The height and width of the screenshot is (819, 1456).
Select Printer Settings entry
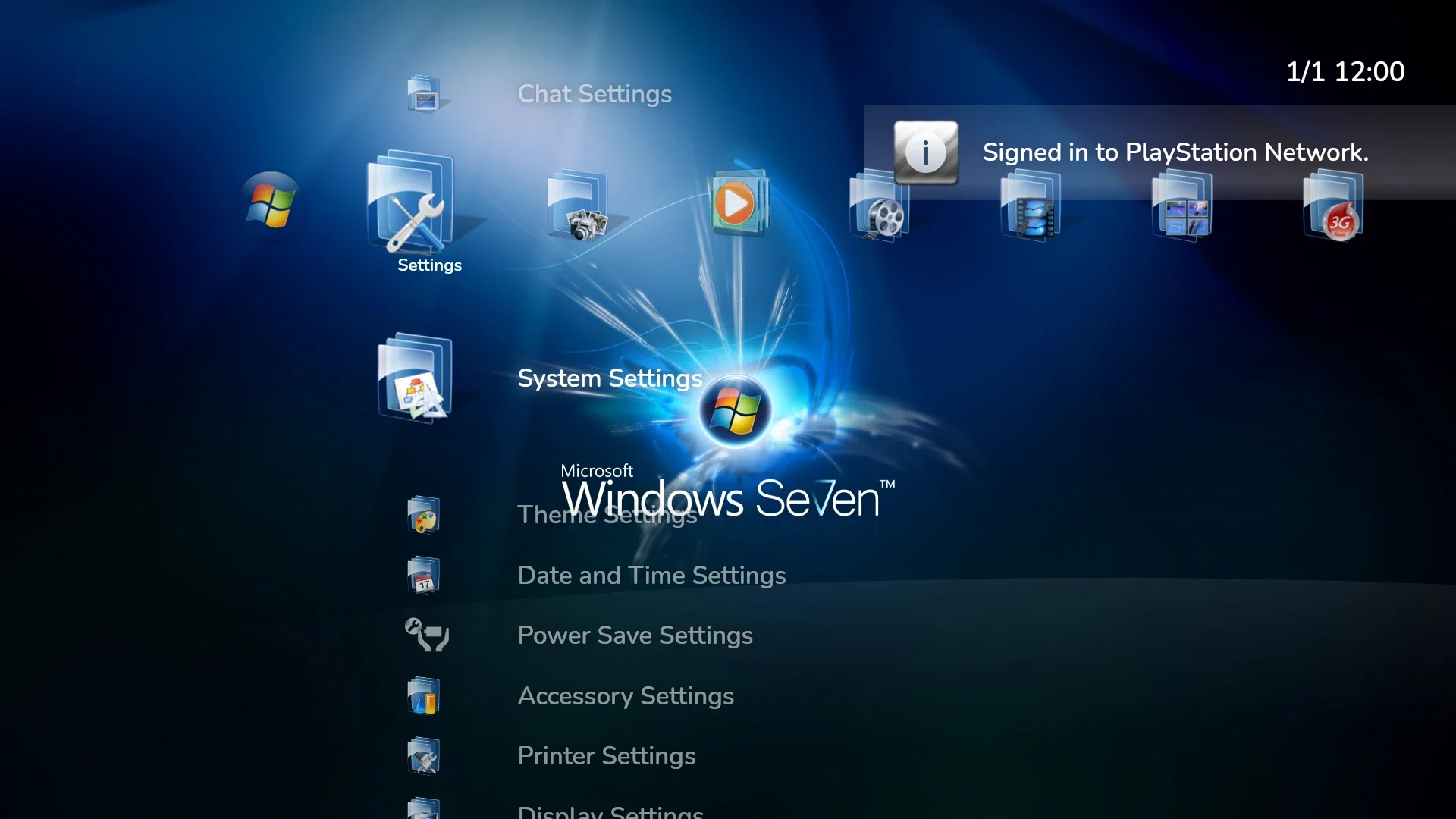(x=606, y=756)
